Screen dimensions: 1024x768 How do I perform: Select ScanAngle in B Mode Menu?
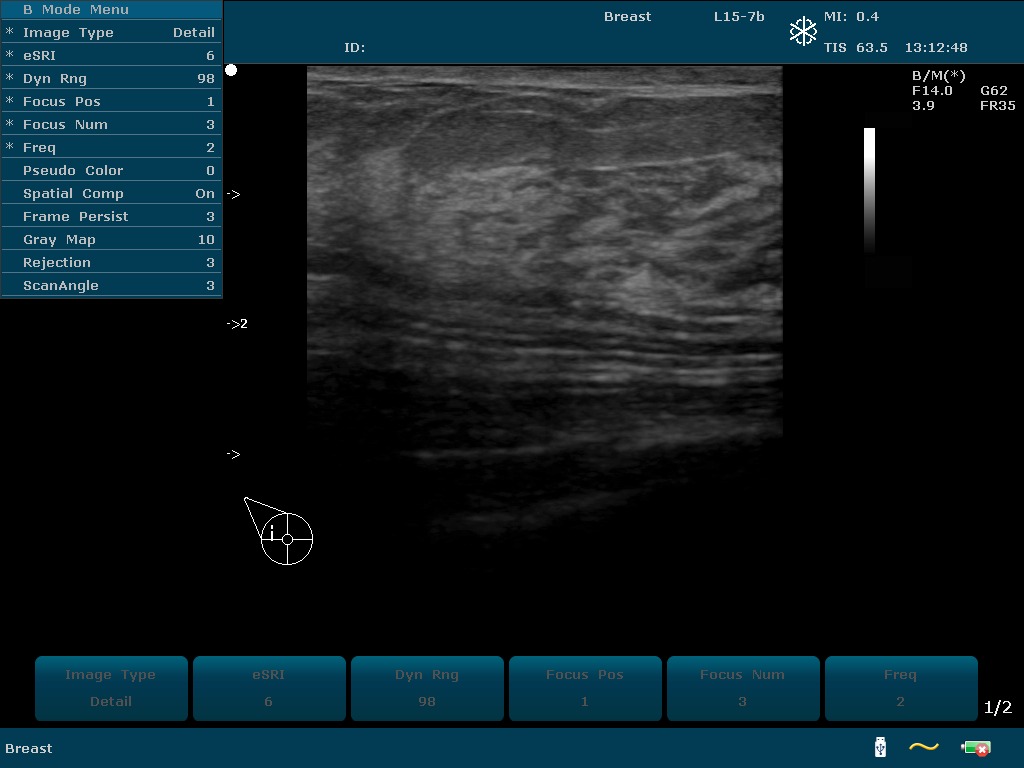pos(111,286)
